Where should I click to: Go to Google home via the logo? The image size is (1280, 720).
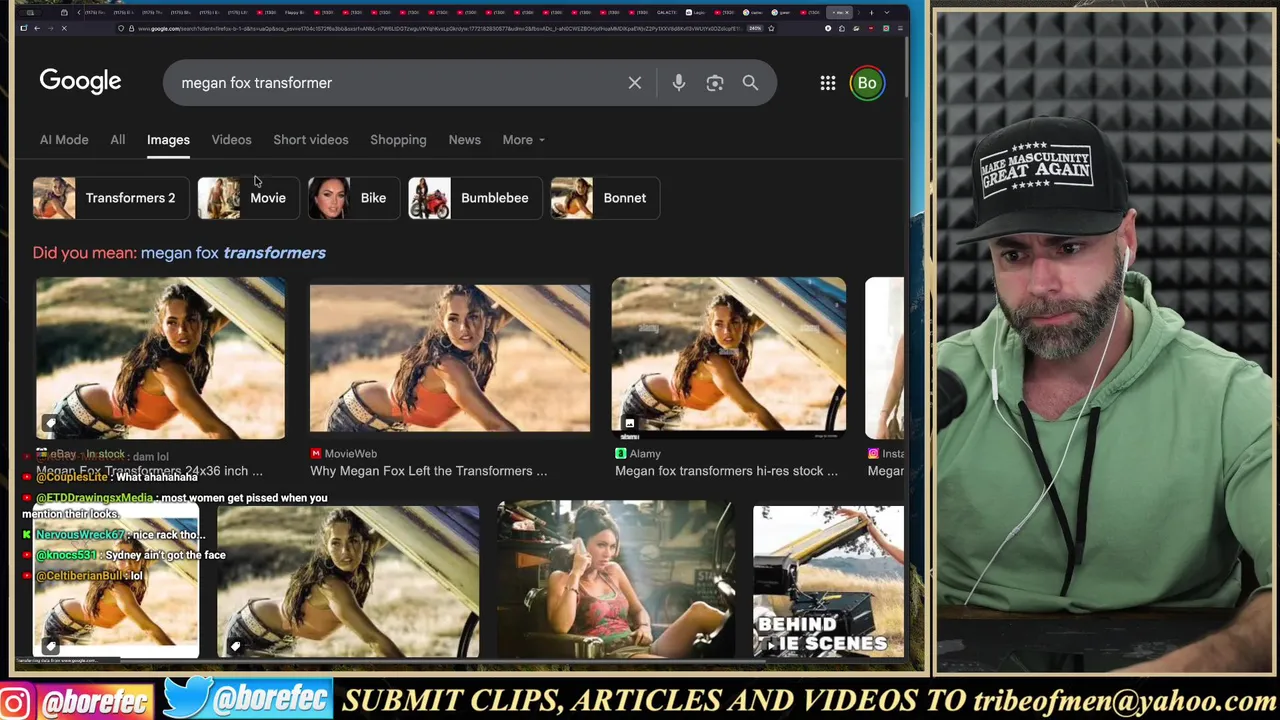80,82
